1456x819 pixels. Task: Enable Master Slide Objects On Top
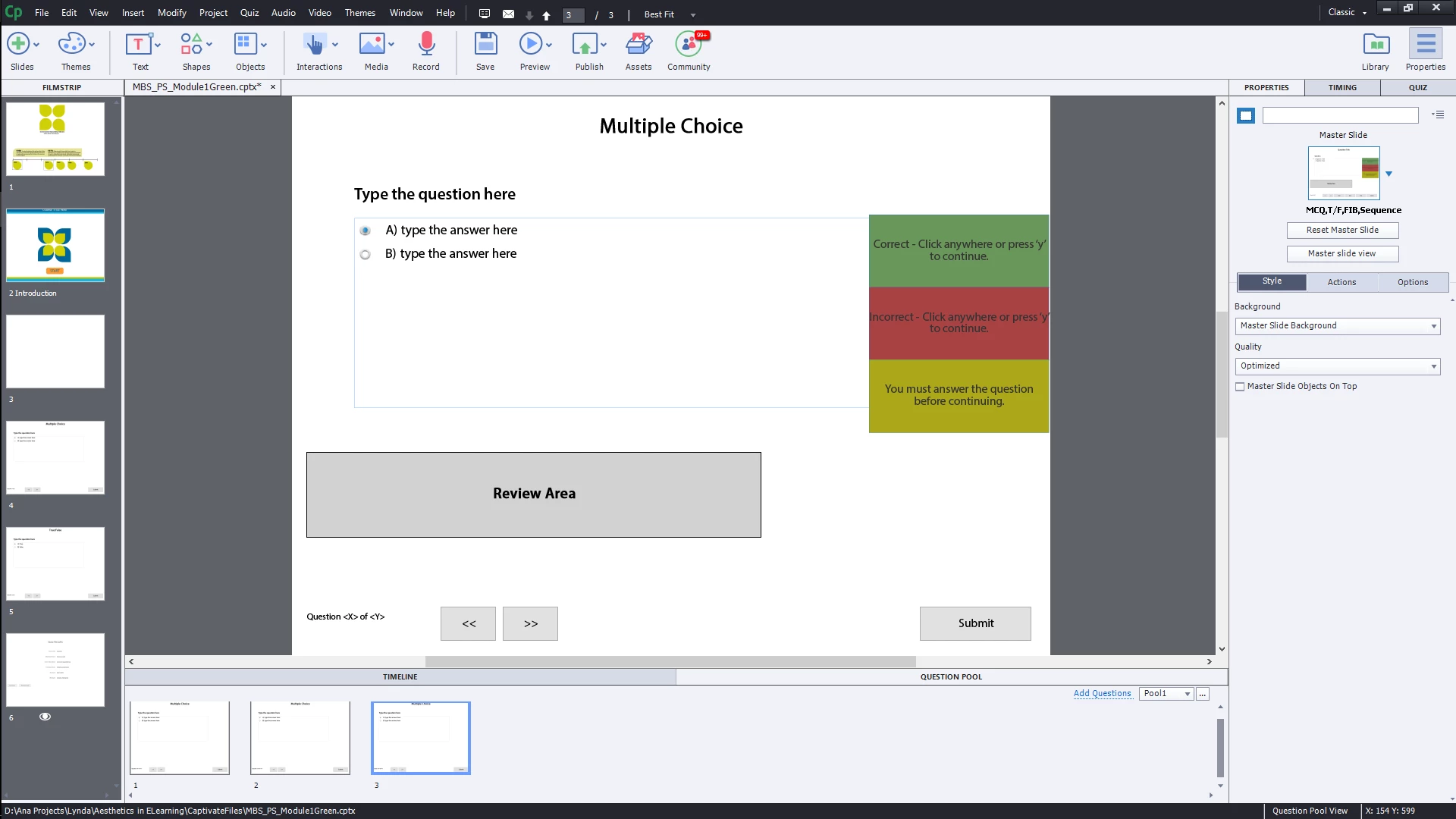[1241, 387]
